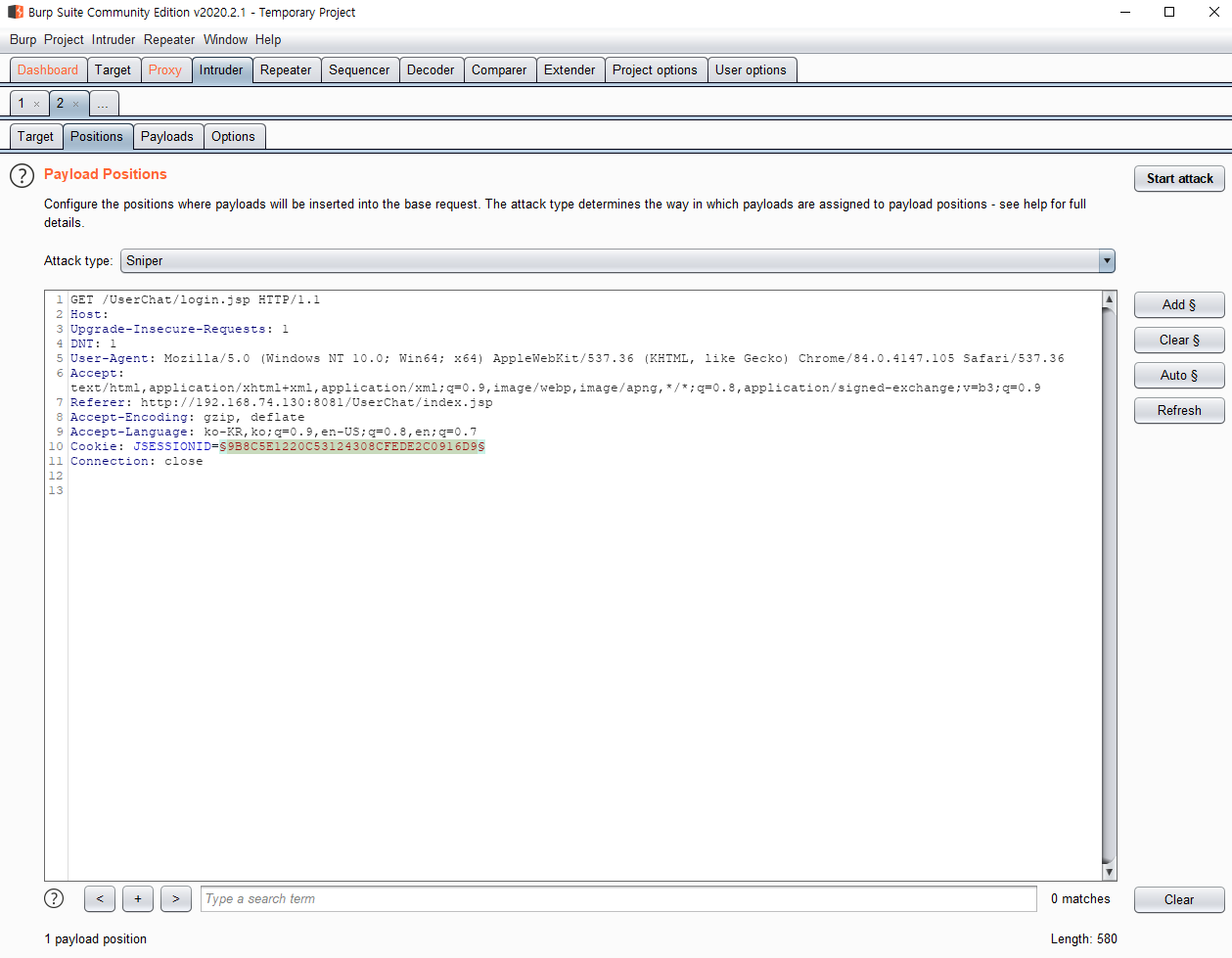Click the '1 payload position' status text
This screenshot has width=1232, height=958.
pos(95,939)
